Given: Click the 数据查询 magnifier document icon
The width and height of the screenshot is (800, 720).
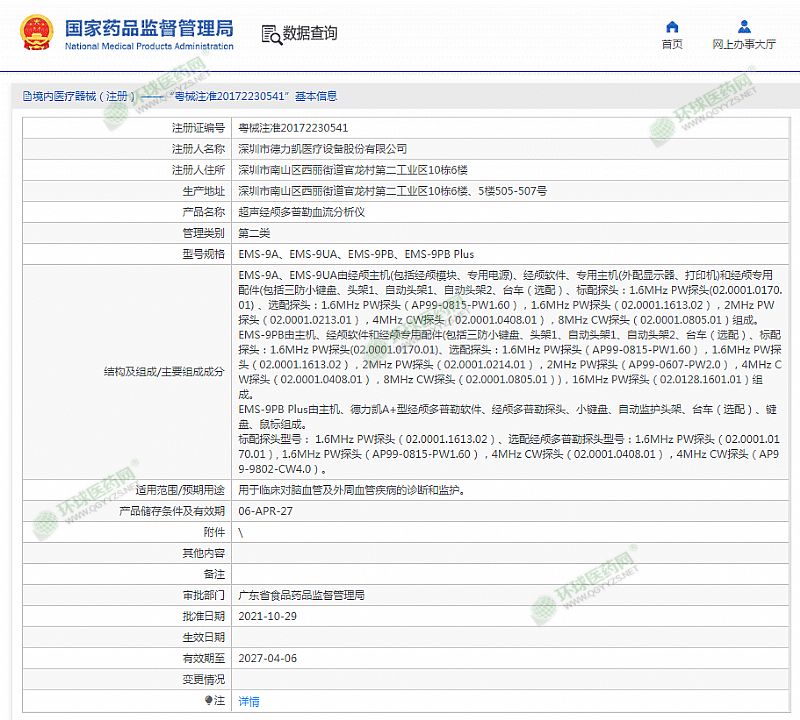Looking at the screenshot, I should point(270,34).
